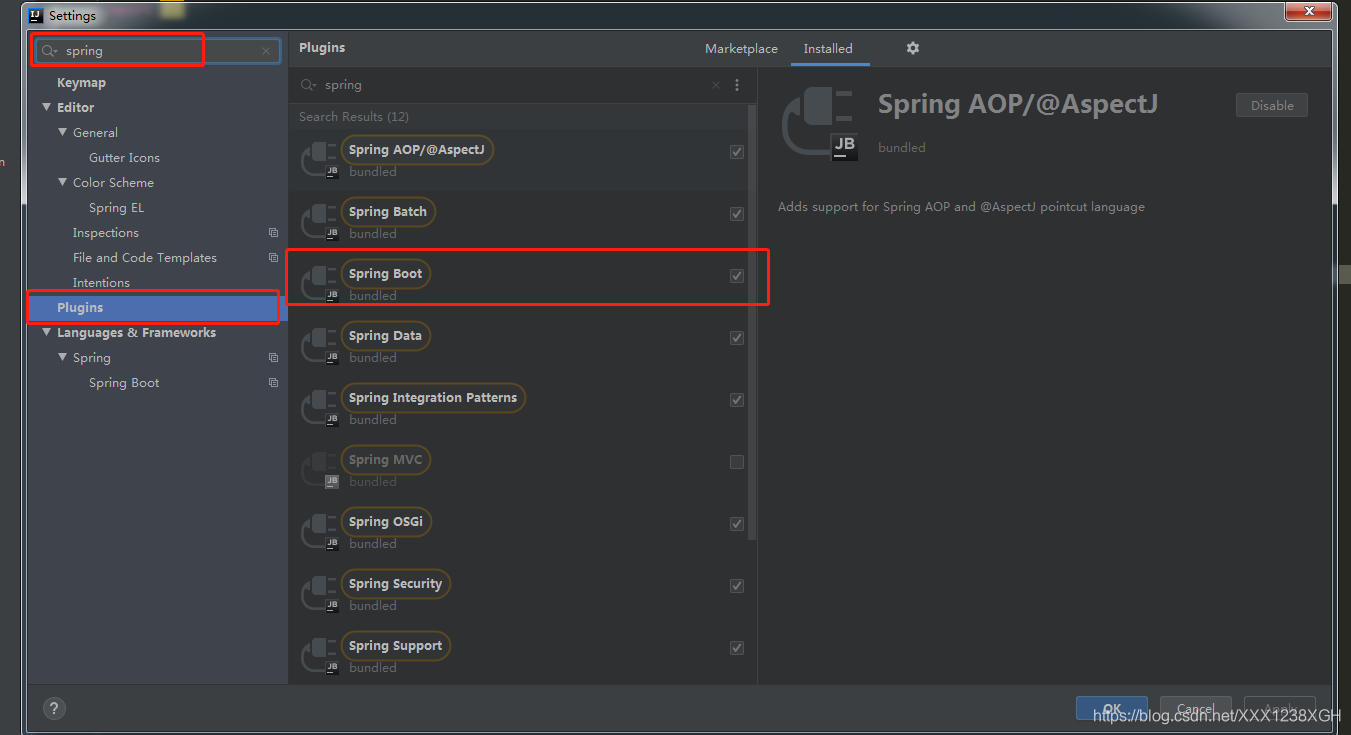Click the Search Results (12) header

pyautogui.click(x=354, y=117)
